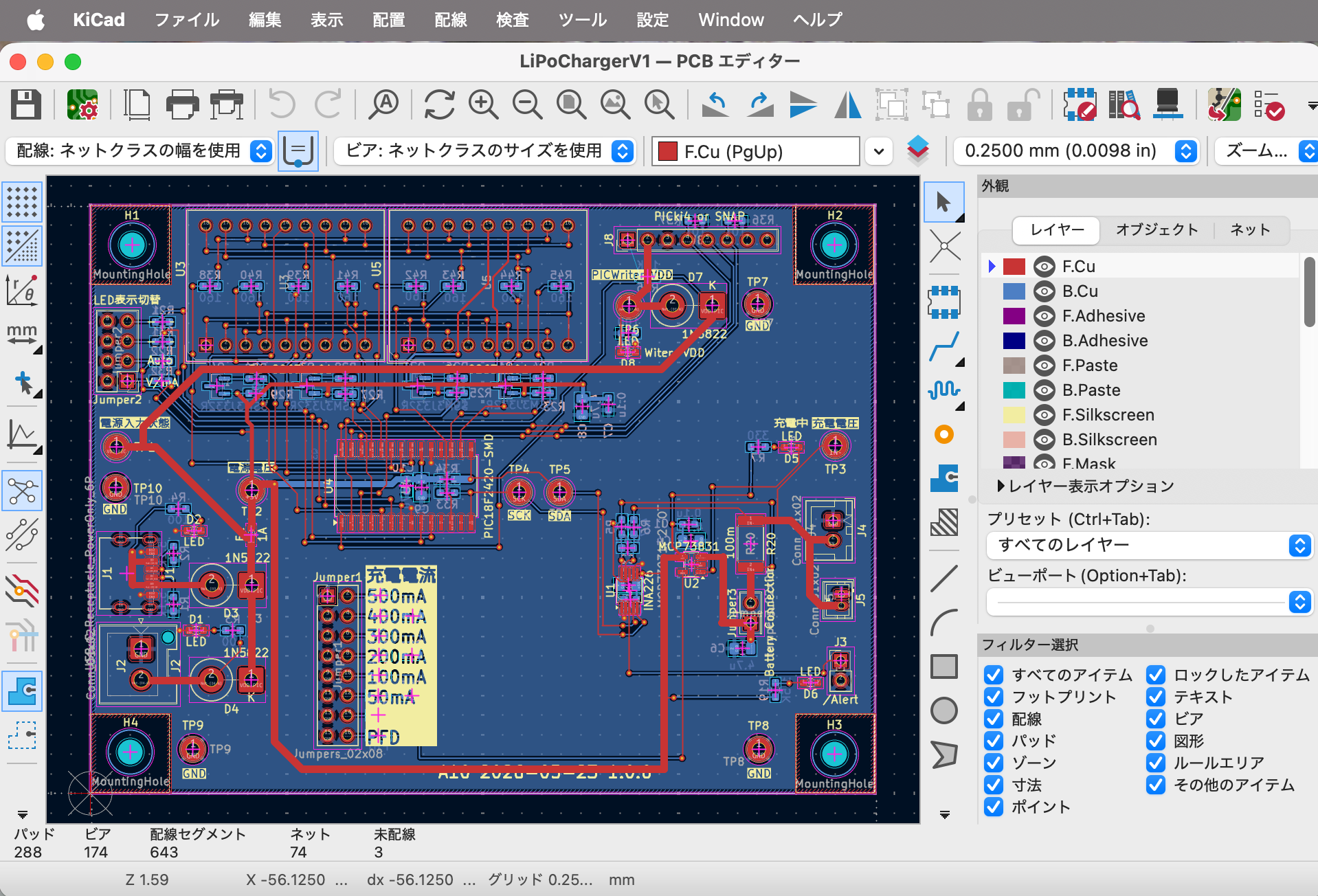
Task: Uncheck すべてのアイテム filter checkbox
Action: (x=994, y=675)
